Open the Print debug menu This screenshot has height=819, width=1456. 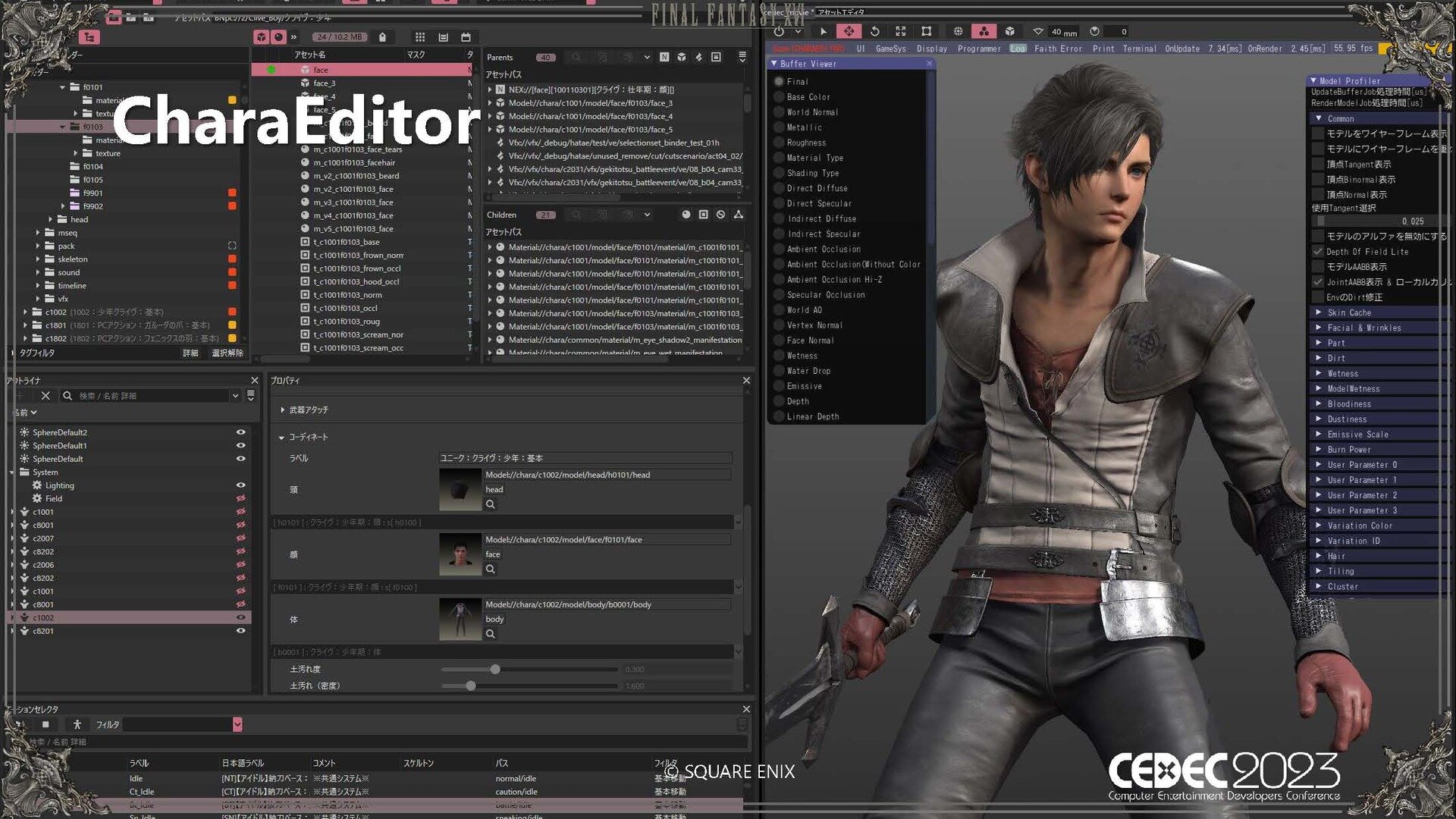1103,49
